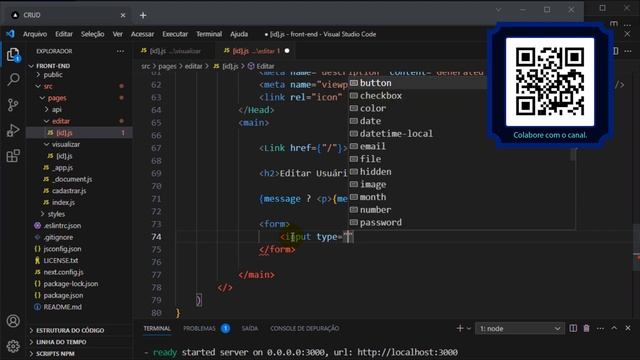
Task: Open the Manage gear settings icon
Action: pyautogui.click(x=13, y=346)
